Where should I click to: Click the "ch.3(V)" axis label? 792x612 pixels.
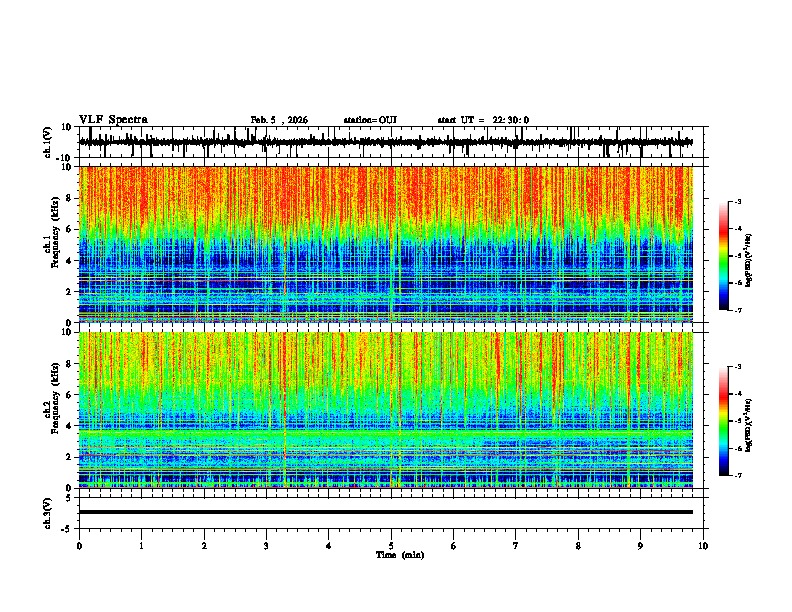coord(48,514)
